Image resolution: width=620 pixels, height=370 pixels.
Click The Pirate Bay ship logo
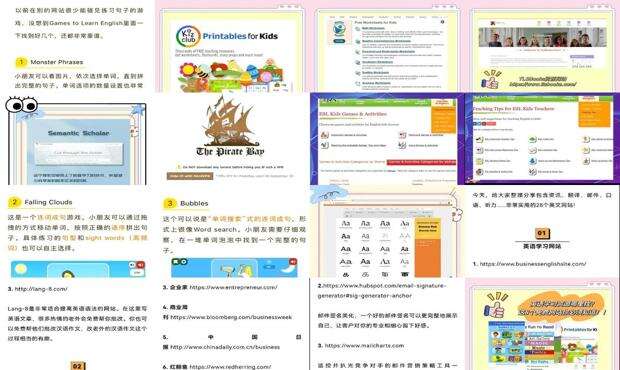230,120
